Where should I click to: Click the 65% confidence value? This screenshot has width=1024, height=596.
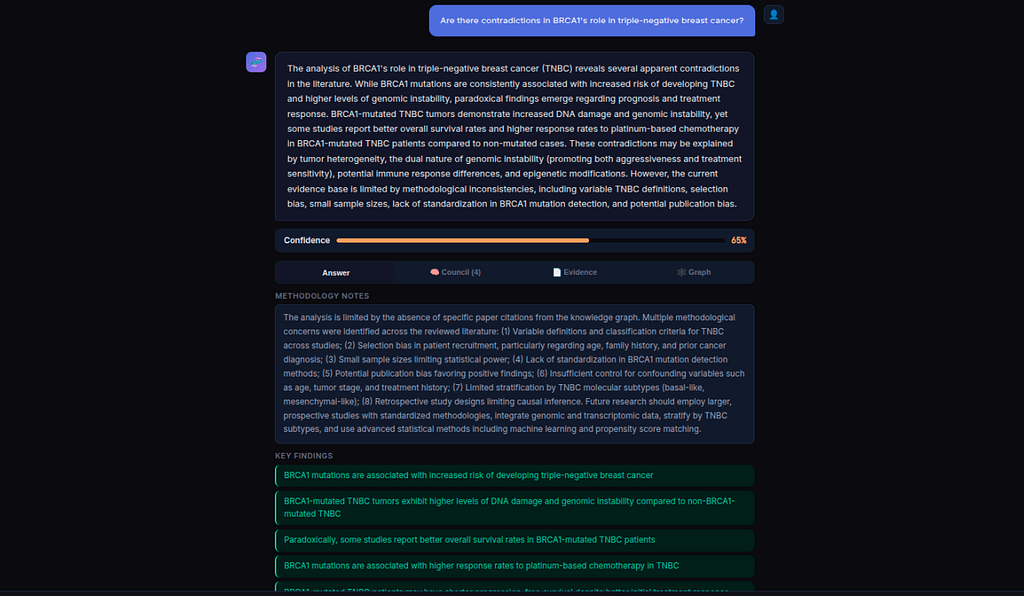739,240
